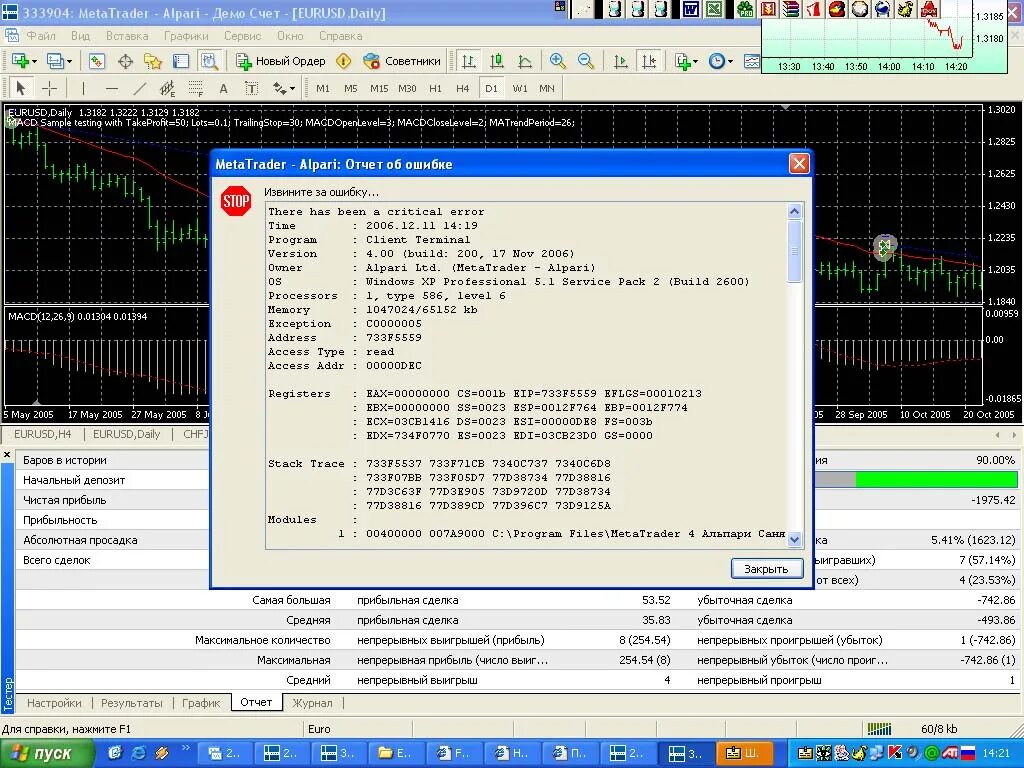Click the Zoom Out magnifier icon
The image size is (1024, 768).
pyautogui.click(x=586, y=61)
